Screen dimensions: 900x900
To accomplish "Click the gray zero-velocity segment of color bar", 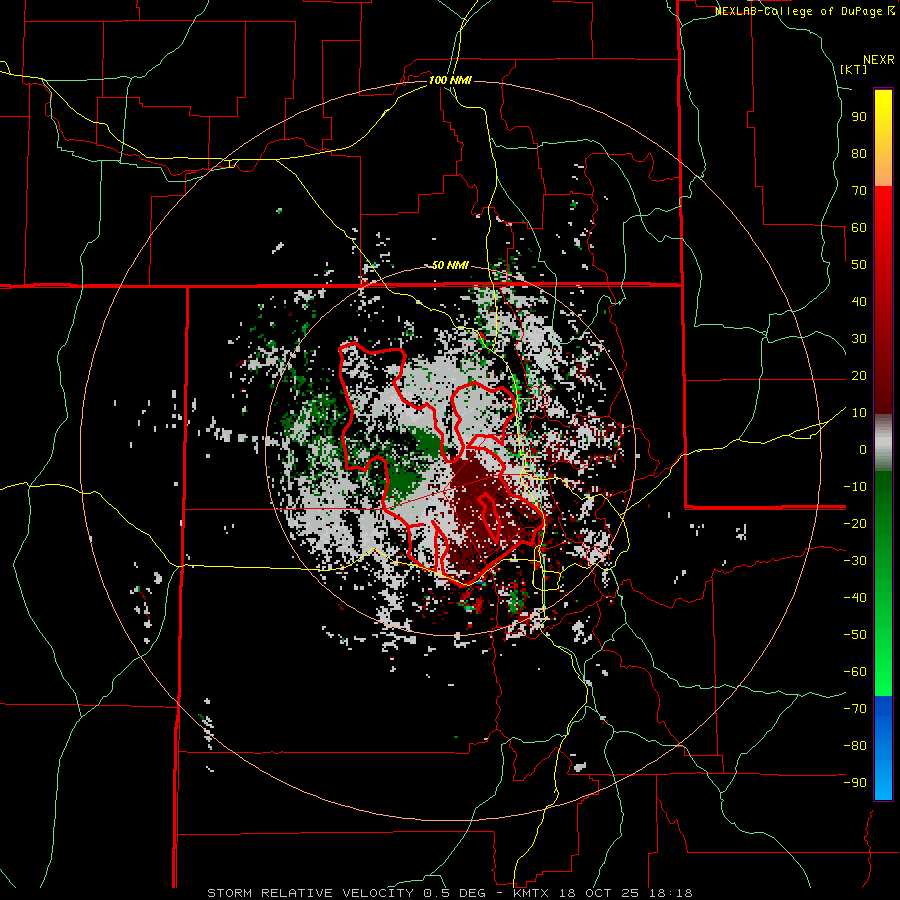I will coord(883,443).
